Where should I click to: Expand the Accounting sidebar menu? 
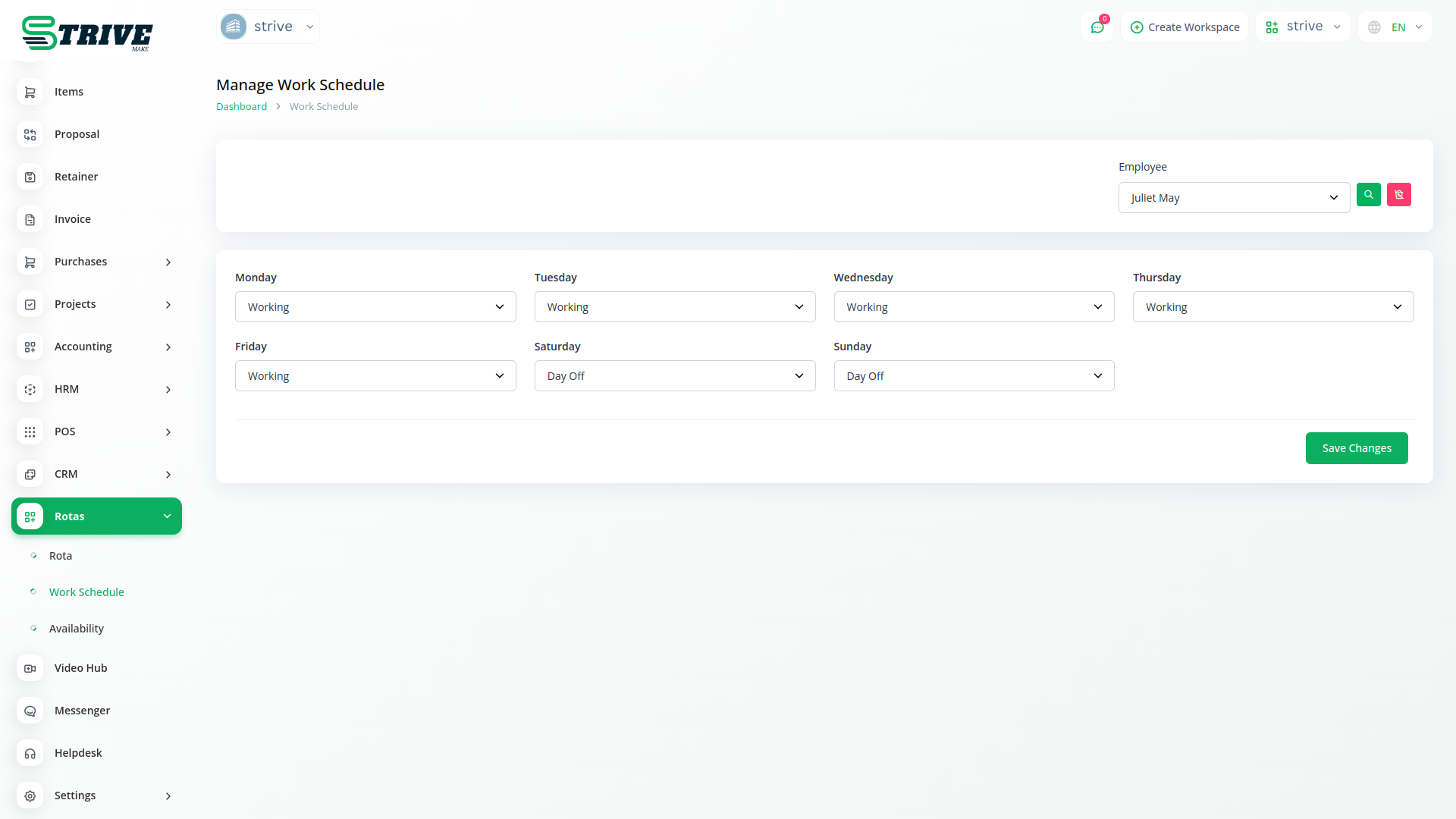tap(96, 347)
